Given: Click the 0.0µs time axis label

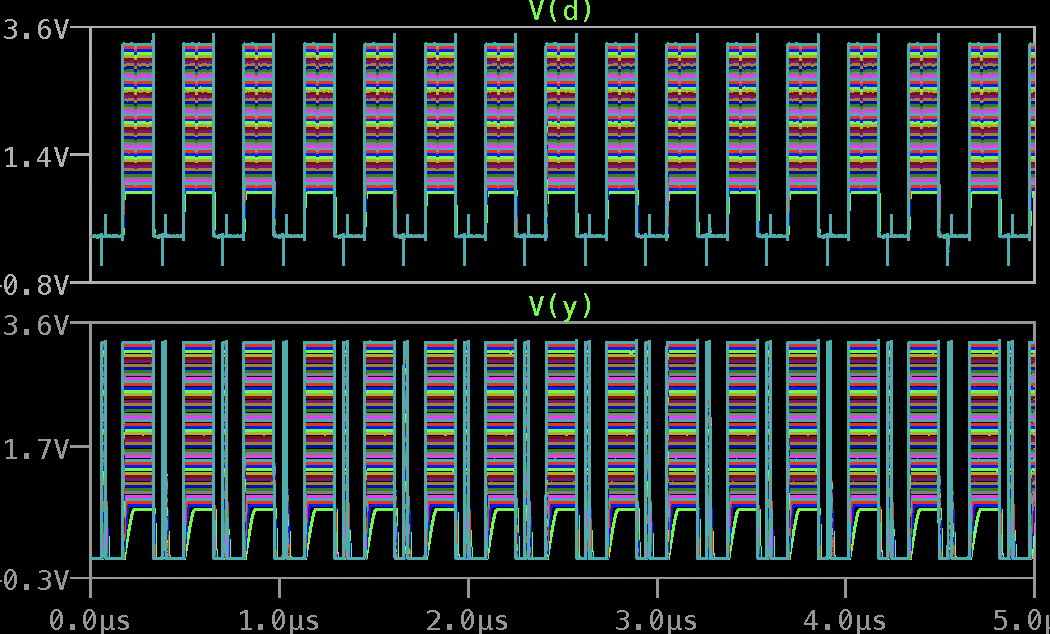Looking at the screenshot, I should 88,618.
